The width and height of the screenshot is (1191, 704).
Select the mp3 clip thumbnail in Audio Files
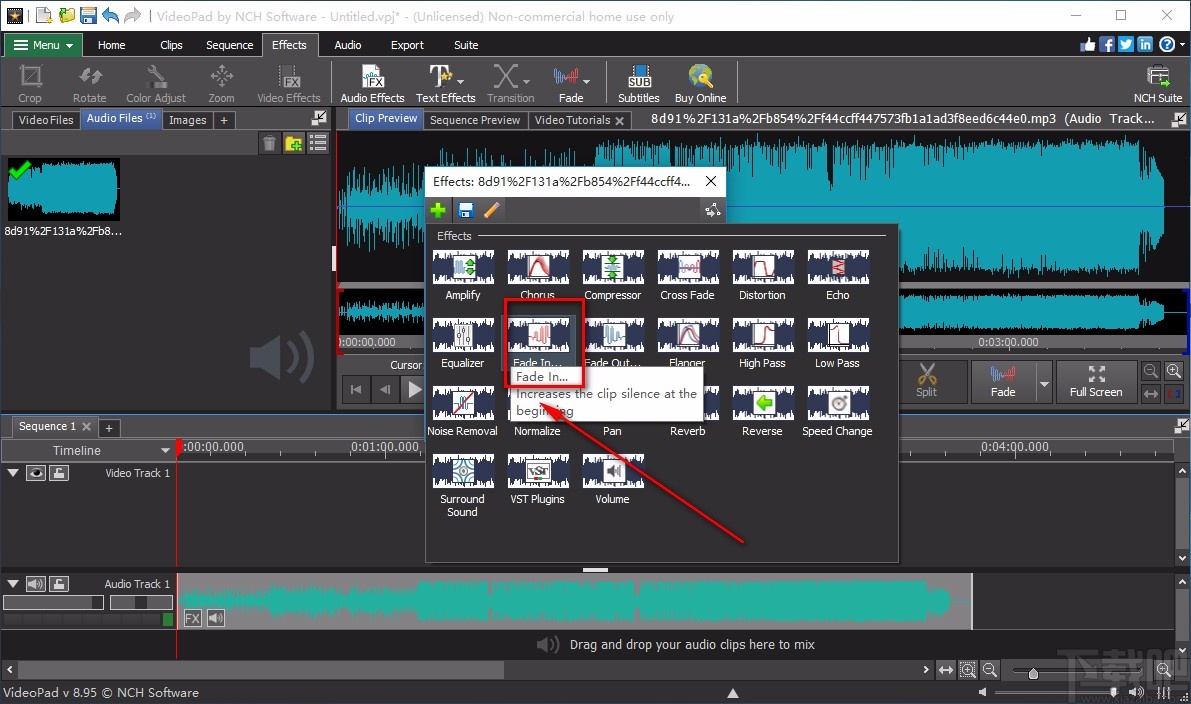[63, 188]
